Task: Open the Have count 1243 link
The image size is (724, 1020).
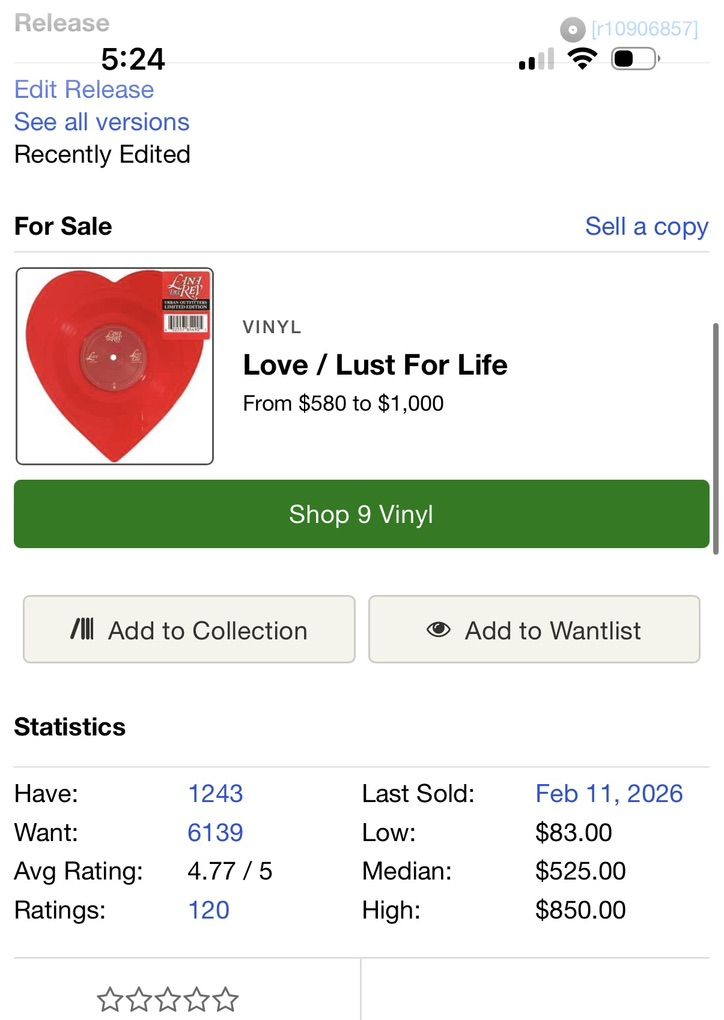Action: (215, 793)
